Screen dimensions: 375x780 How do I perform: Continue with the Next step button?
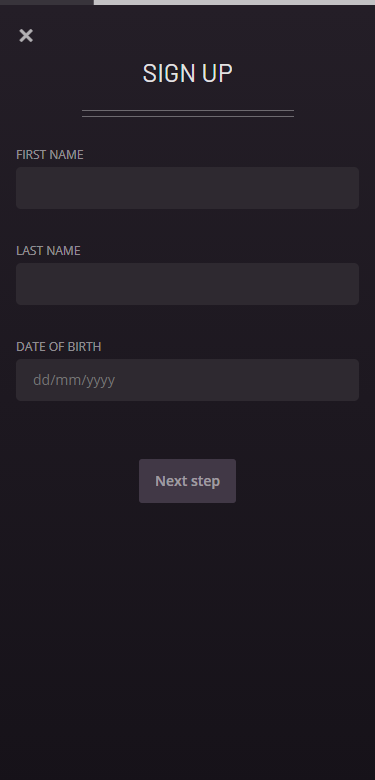(188, 481)
